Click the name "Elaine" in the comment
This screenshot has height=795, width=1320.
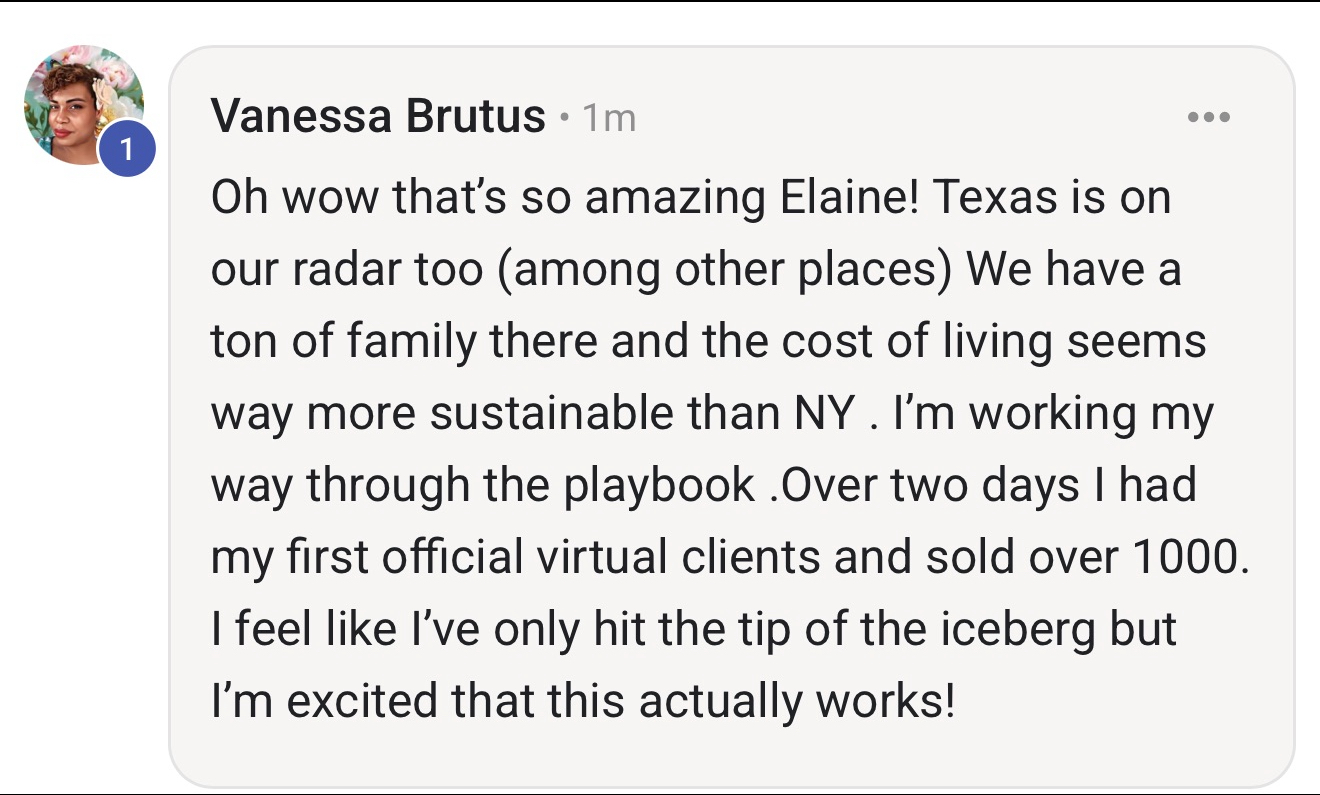851,199
